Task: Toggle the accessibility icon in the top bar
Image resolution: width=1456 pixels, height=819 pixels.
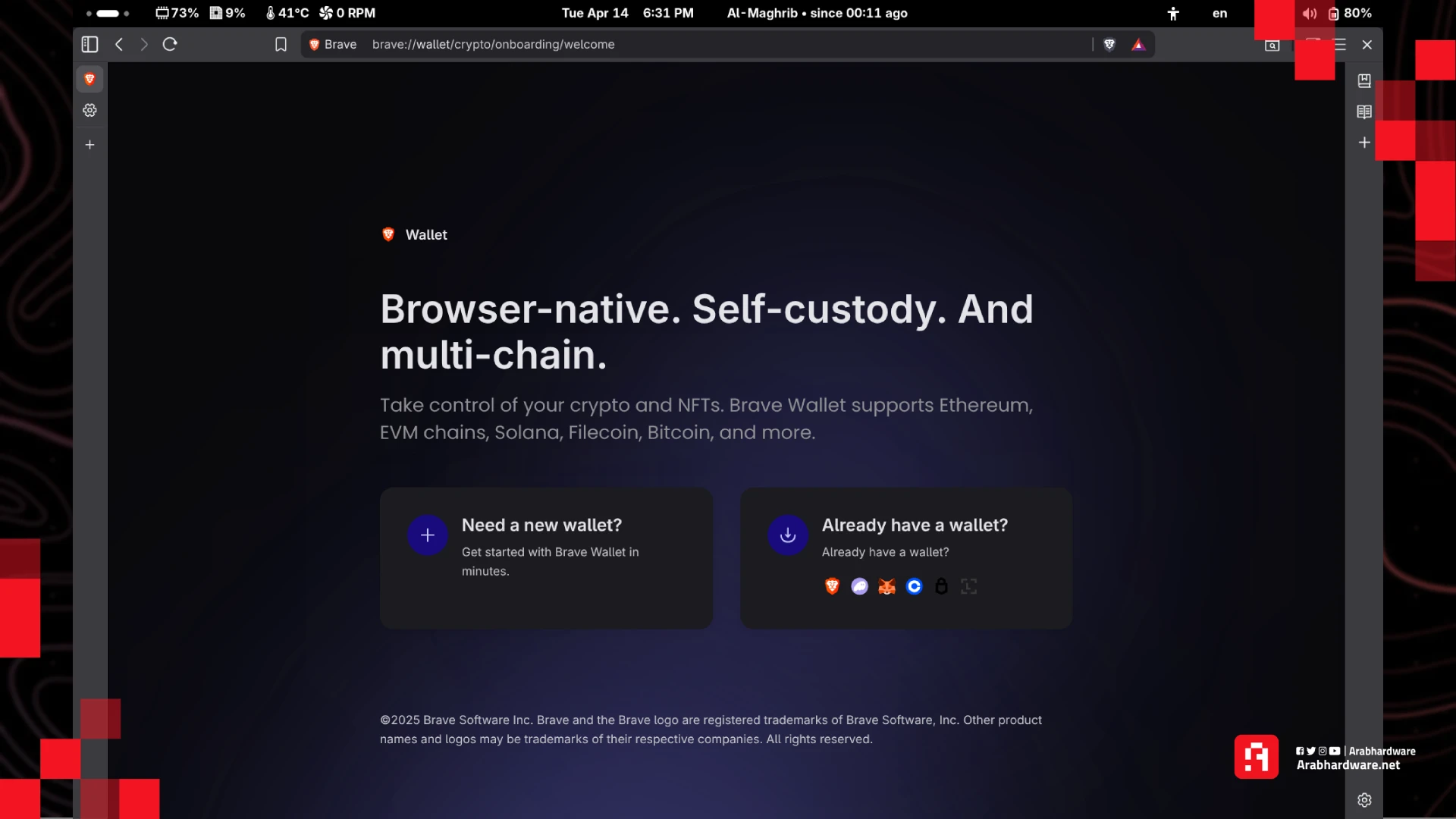Action: [x=1172, y=13]
